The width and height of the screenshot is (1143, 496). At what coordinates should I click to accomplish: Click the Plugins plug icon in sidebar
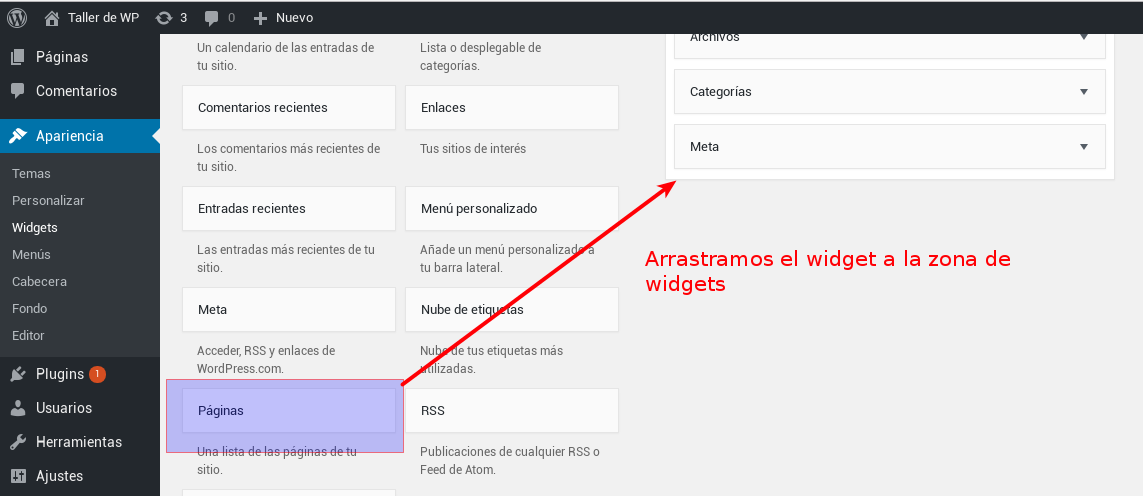click(x=18, y=375)
